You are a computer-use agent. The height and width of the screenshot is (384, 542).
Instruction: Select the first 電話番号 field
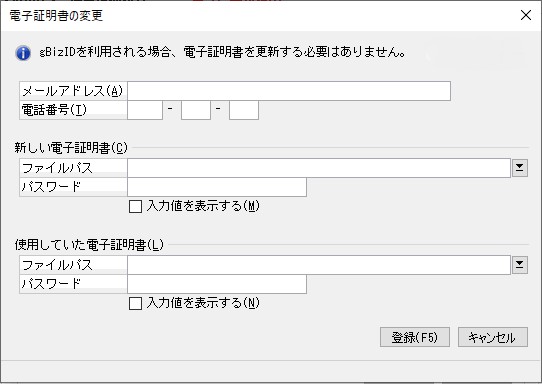145,110
